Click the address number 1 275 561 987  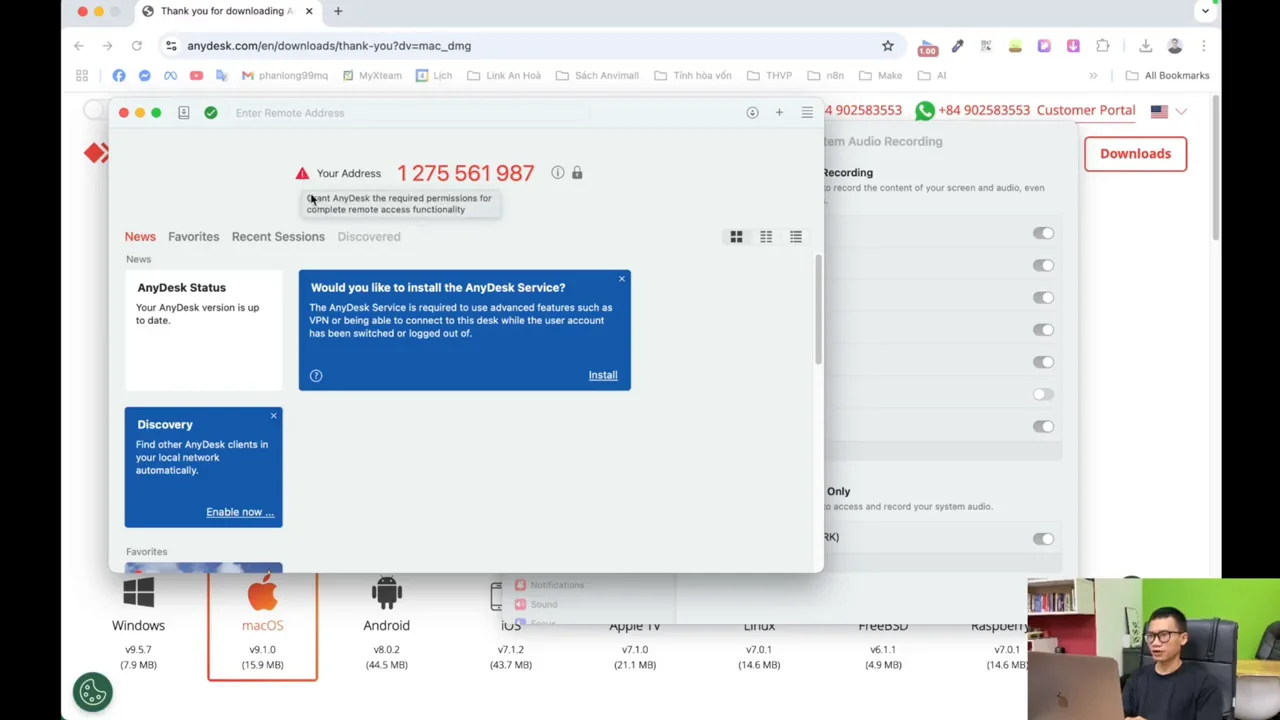coord(465,173)
